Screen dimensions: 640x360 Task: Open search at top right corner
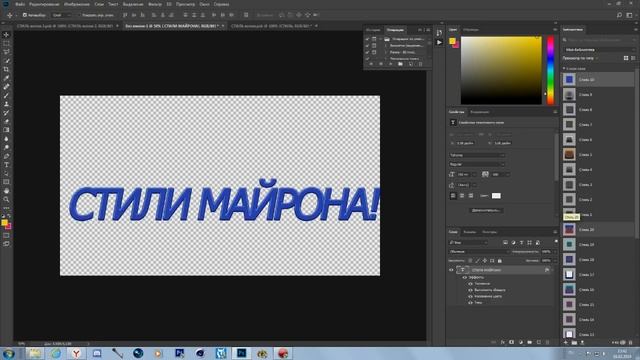point(620,15)
